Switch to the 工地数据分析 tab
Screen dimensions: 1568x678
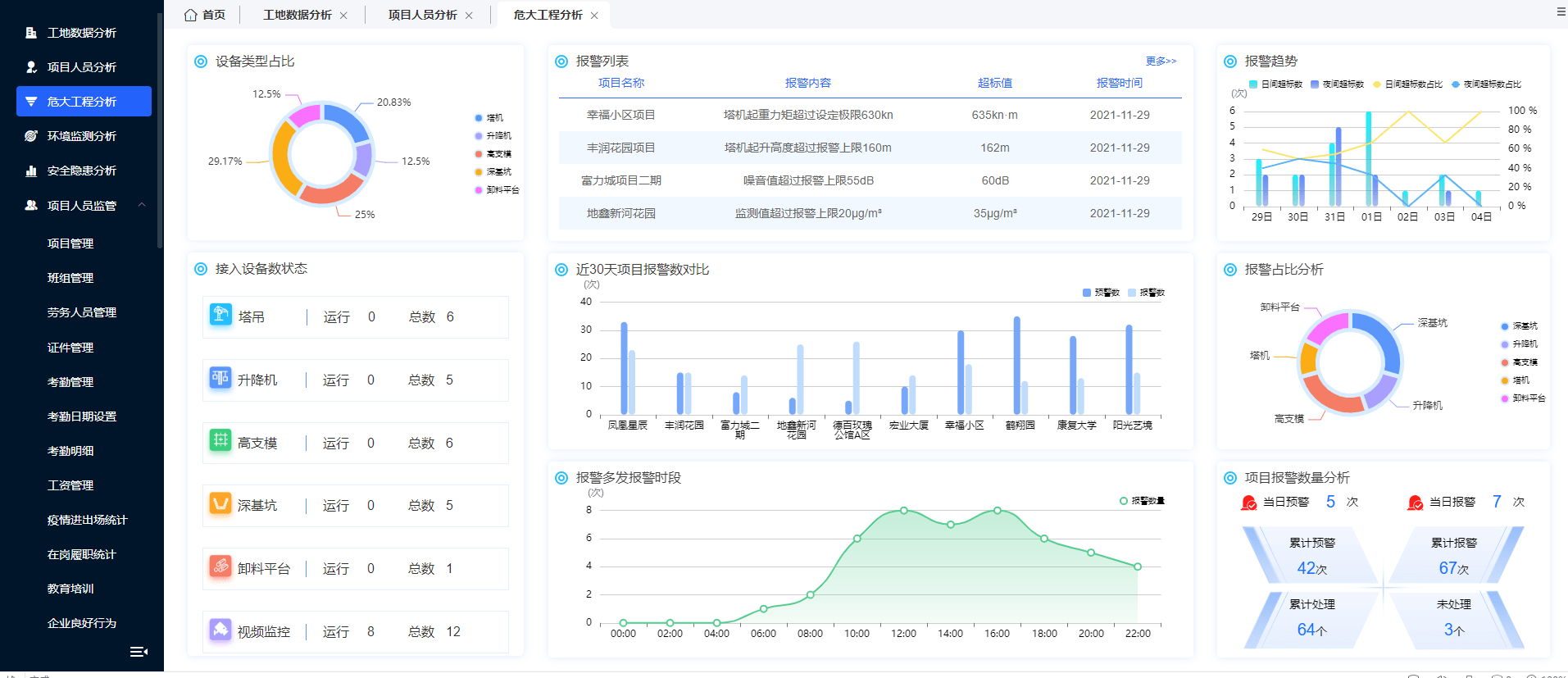(x=298, y=15)
